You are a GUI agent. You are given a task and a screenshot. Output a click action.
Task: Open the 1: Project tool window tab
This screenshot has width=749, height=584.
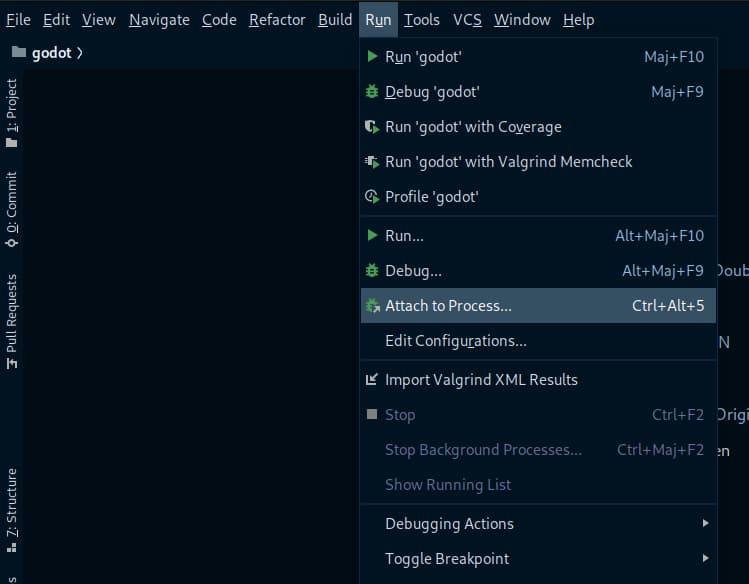click(x=12, y=113)
